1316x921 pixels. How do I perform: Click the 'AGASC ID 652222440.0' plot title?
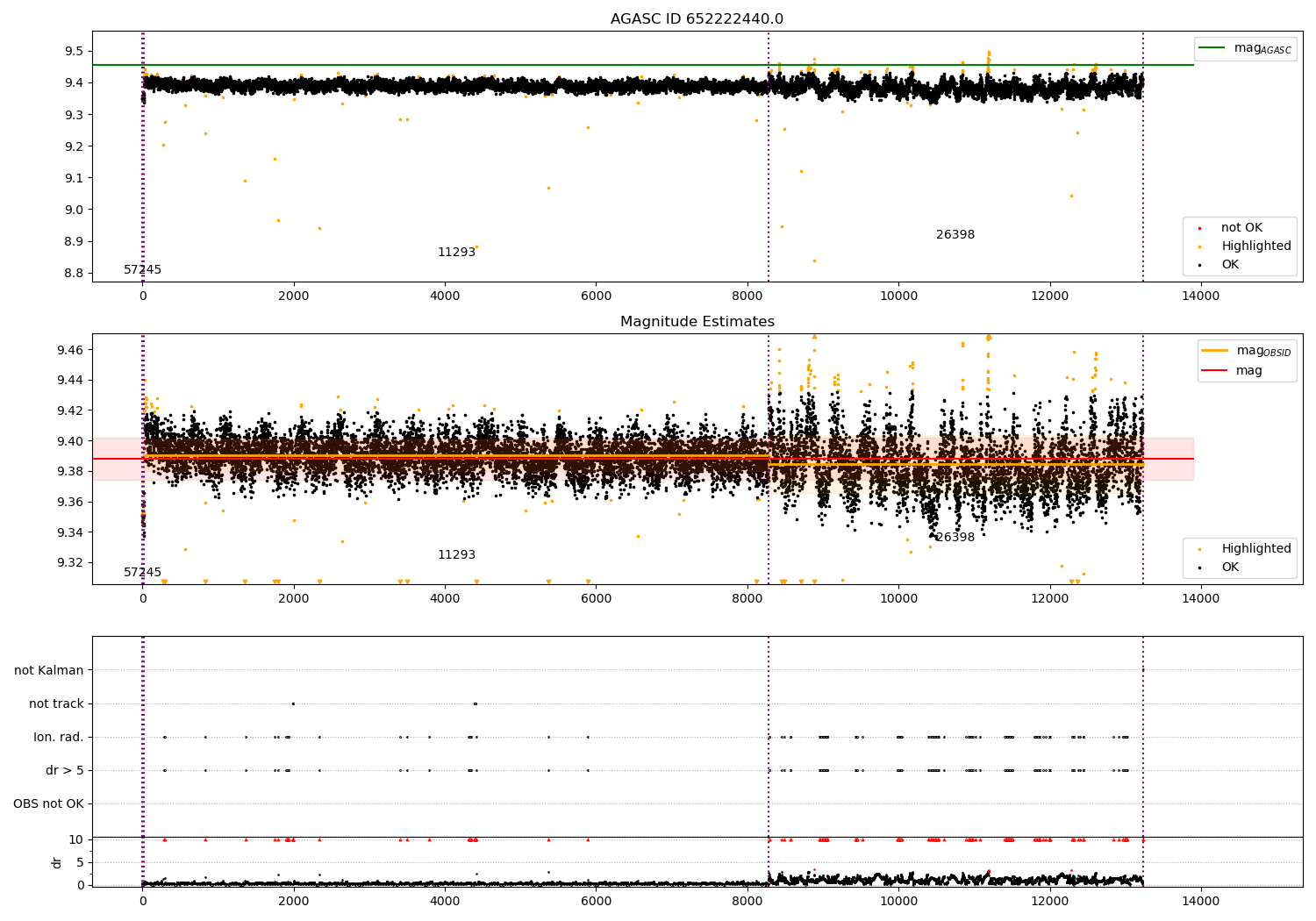(697, 19)
